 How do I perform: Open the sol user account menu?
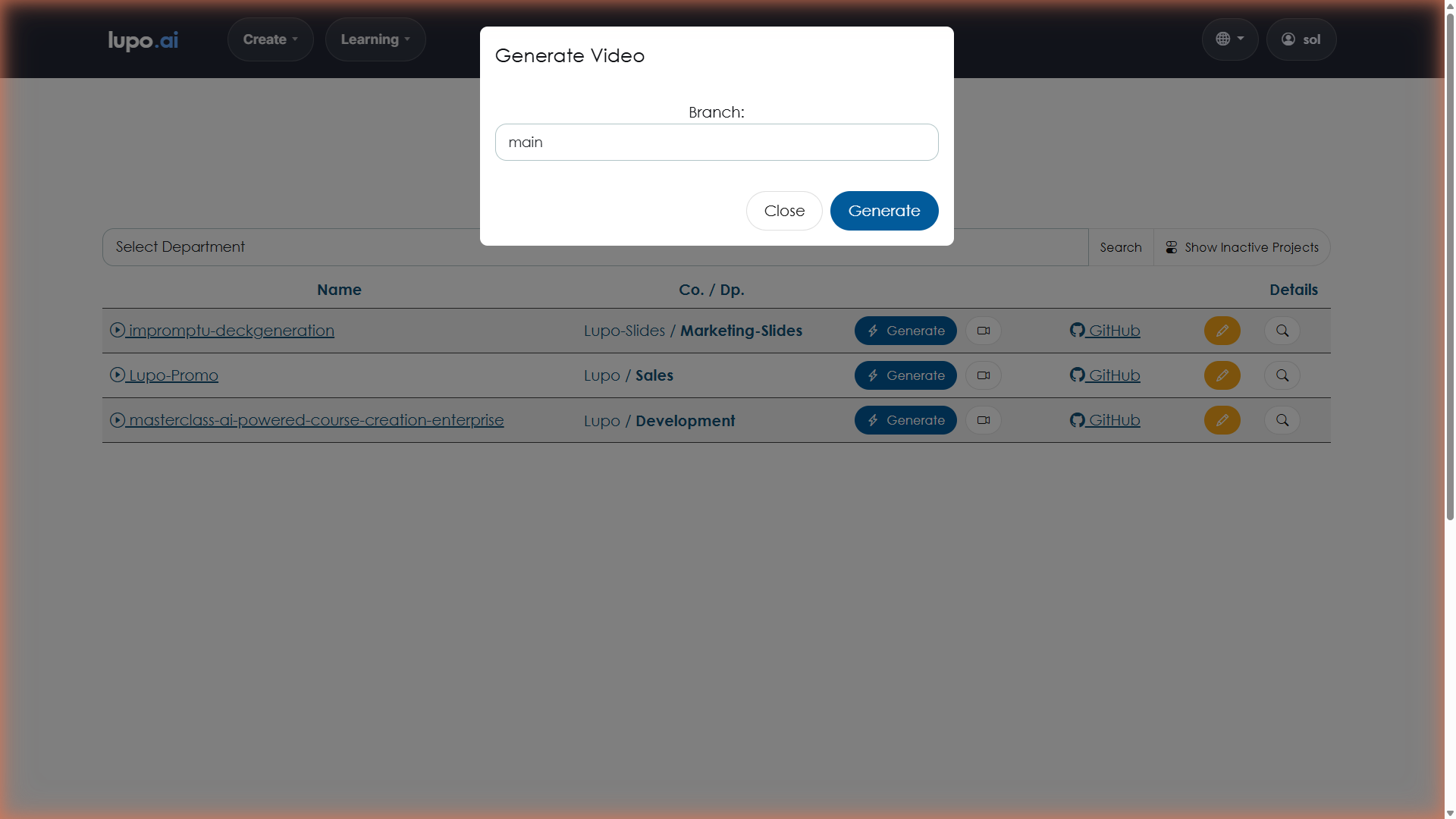[x=1301, y=39]
